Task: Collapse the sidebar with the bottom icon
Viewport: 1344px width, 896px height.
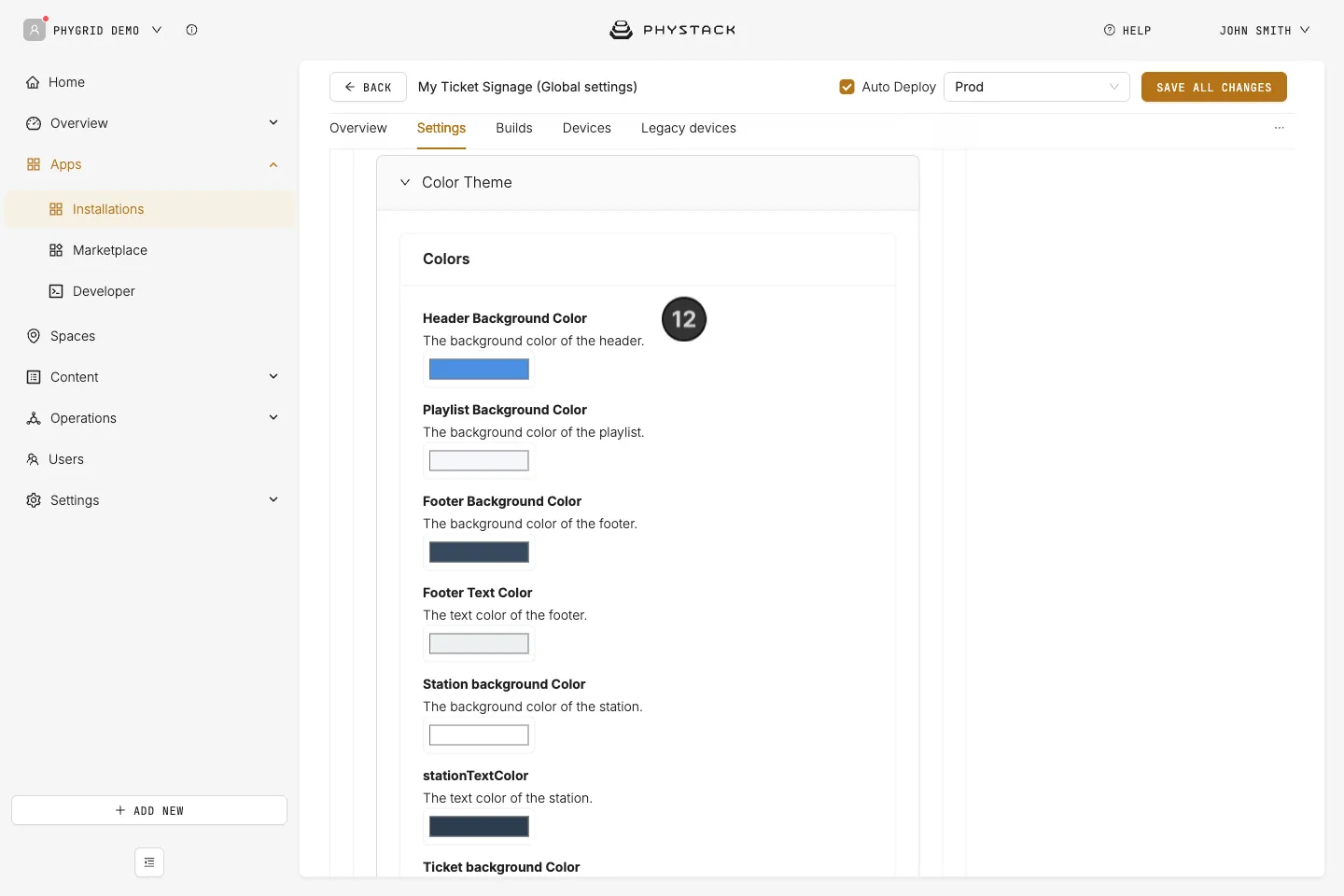Action: click(149, 862)
